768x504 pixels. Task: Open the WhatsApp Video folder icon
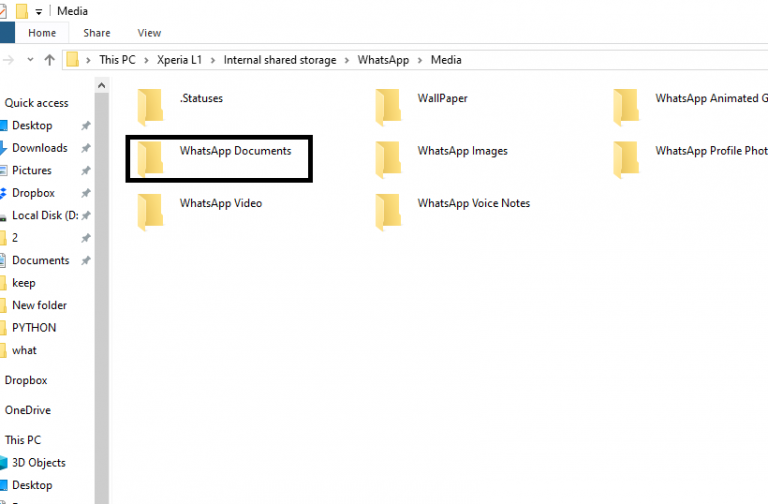click(x=150, y=212)
